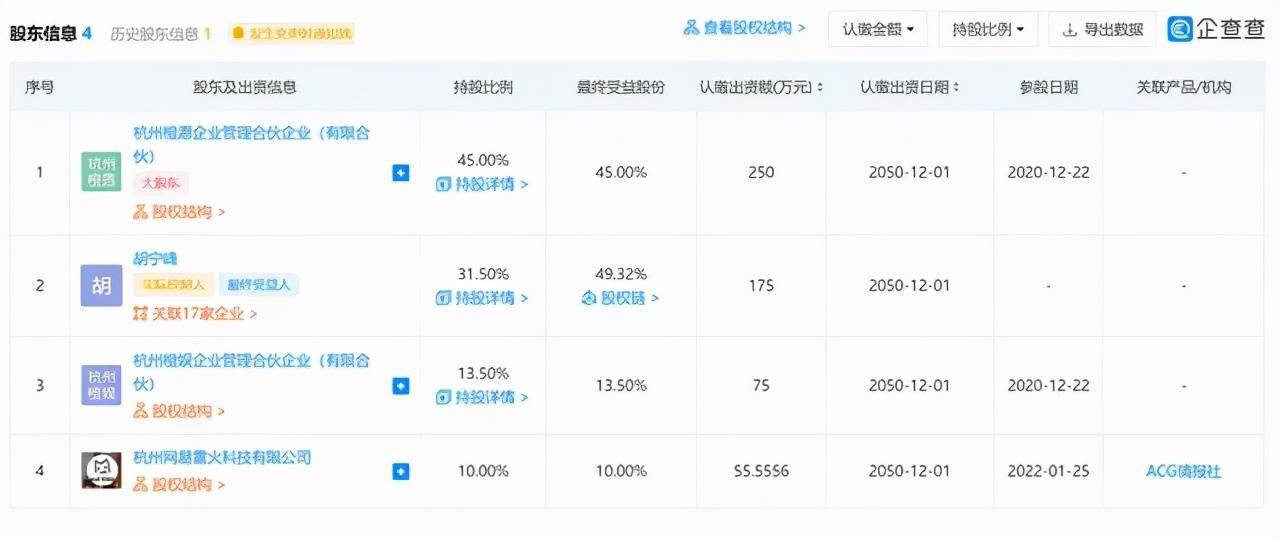Click the 2050-12-01 date in row 4

[910, 471]
